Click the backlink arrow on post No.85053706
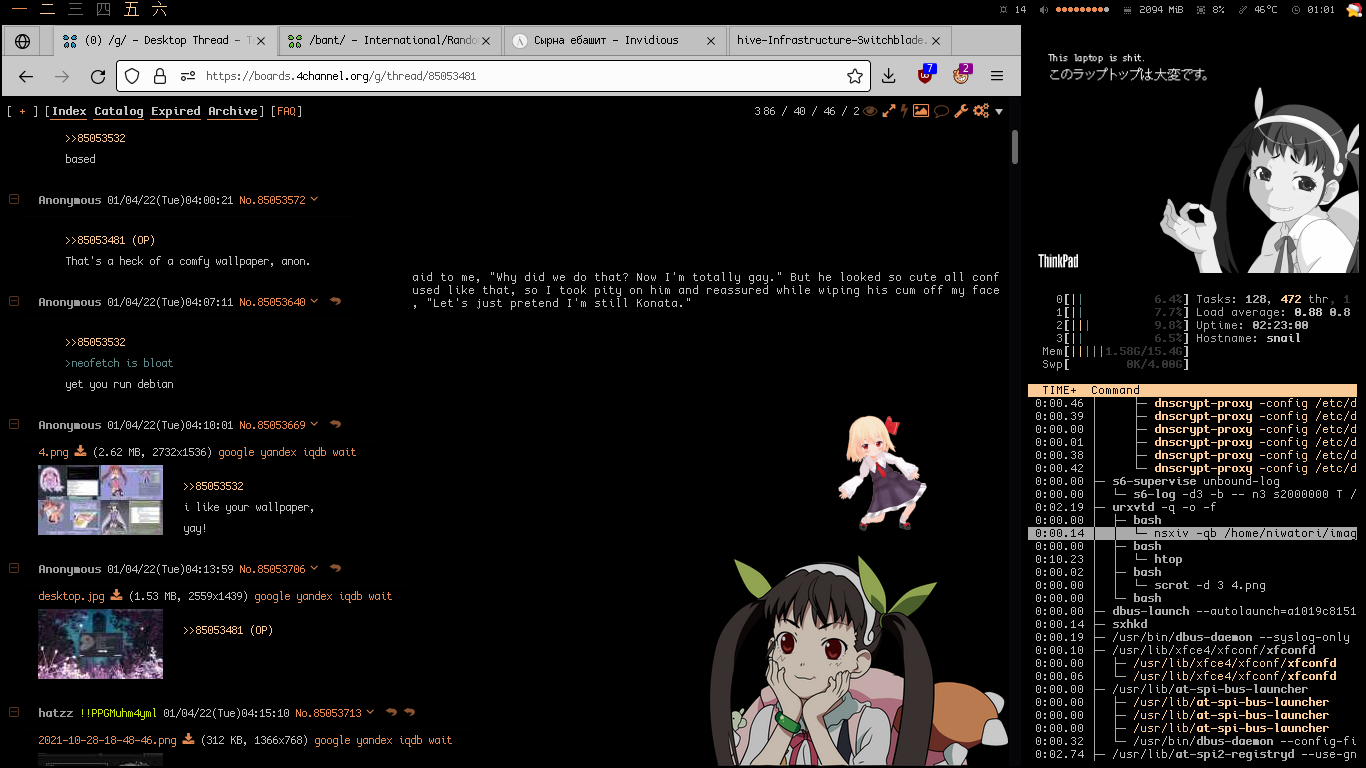This screenshot has height=768, width=1366. (335, 569)
